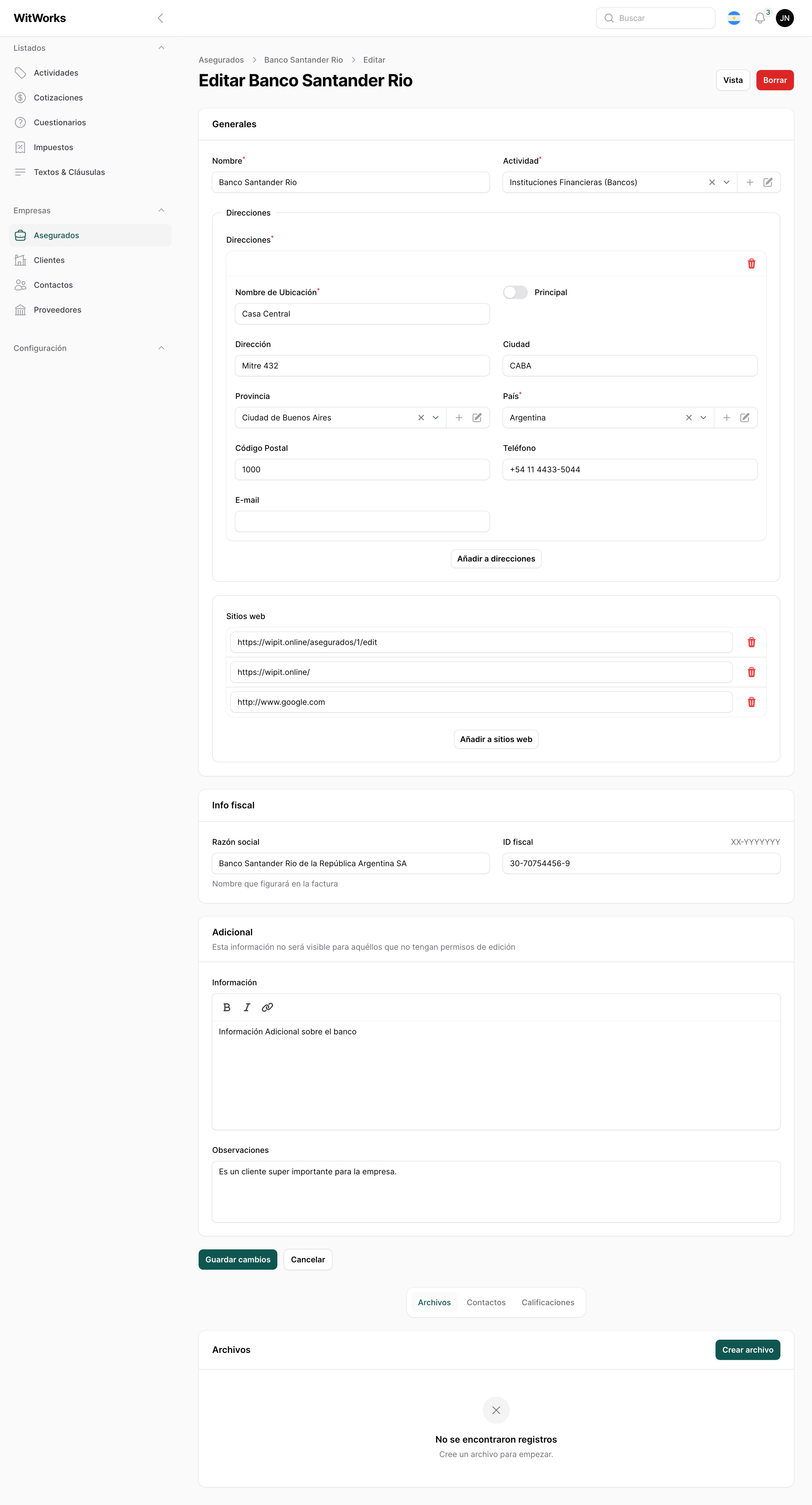
Task: Focus the Observaciones text area
Action: coord(496,1192)
